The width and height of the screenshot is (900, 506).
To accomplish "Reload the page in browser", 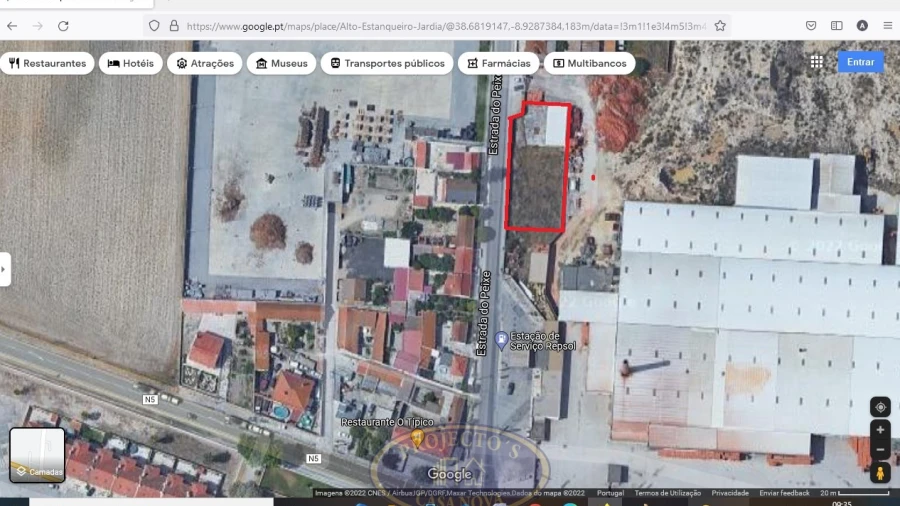I will coord(63,26).
